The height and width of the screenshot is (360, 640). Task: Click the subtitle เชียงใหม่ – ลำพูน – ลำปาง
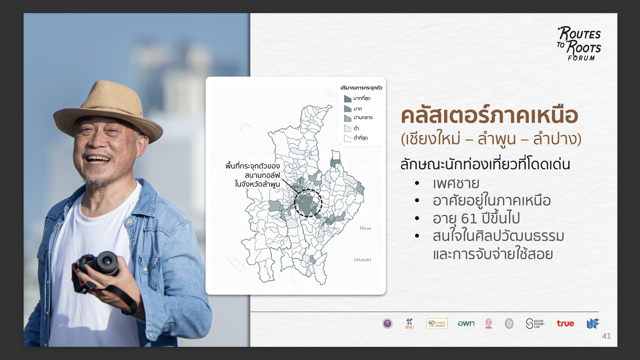(x=491, y=139)
